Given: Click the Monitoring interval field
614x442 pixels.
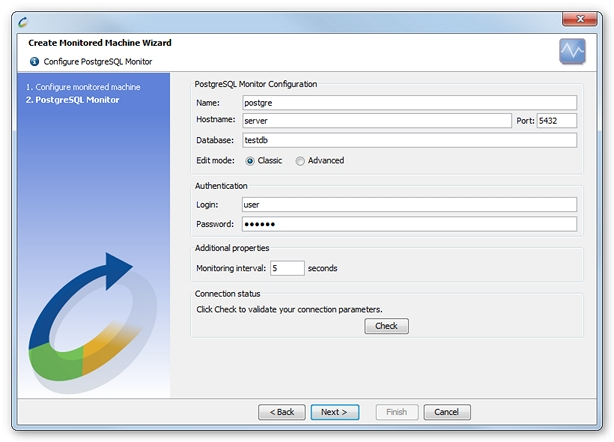Looking at the screenshot, I should point(286,268).
